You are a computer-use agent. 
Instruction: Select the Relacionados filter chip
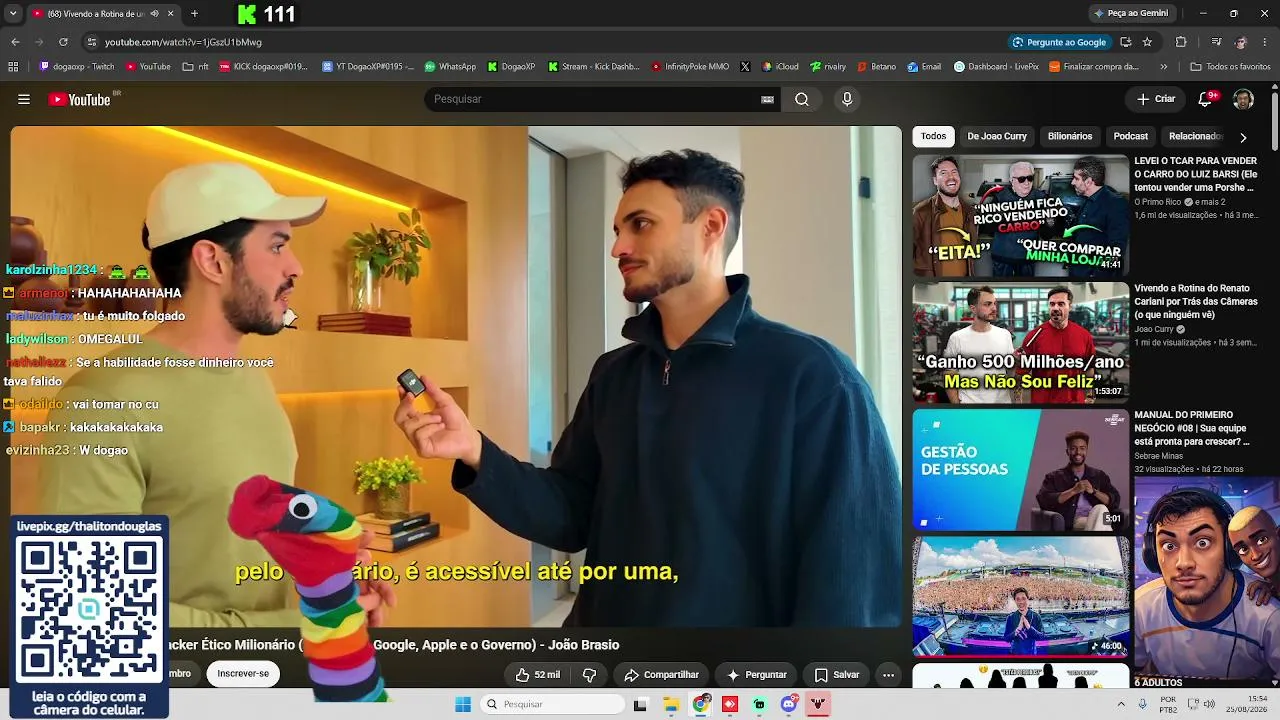point(1195,136)
